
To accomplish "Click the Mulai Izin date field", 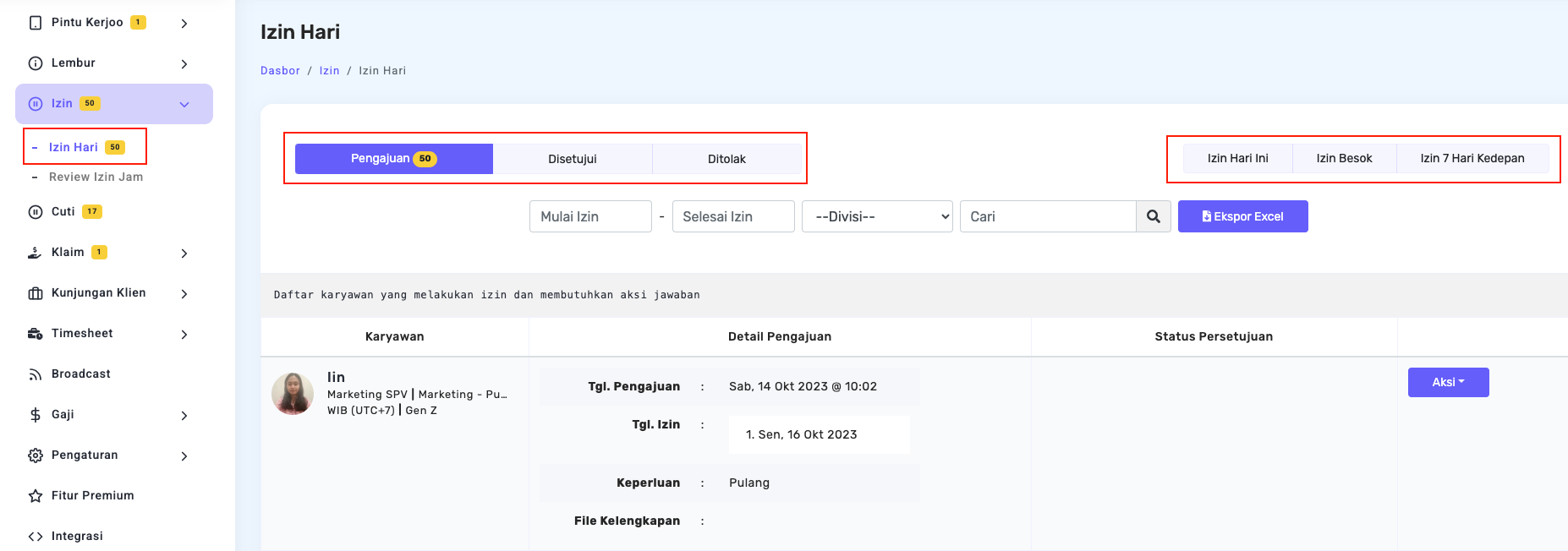I will 590,216.
